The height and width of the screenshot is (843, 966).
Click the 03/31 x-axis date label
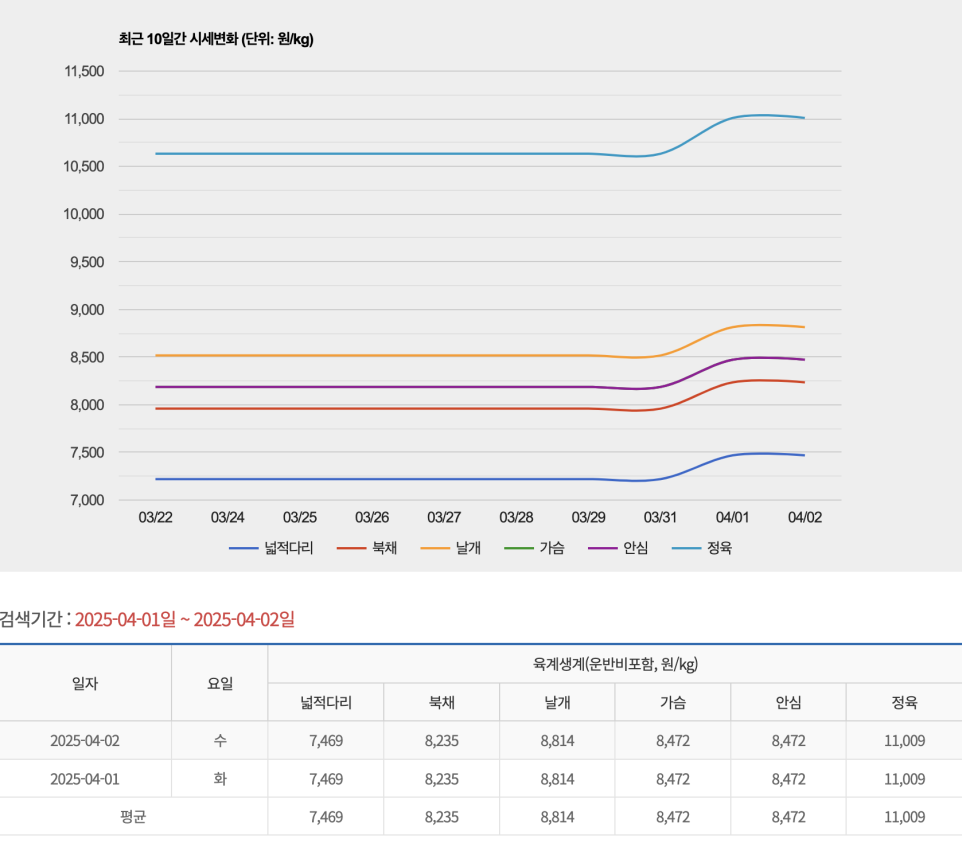click(660, 518)
